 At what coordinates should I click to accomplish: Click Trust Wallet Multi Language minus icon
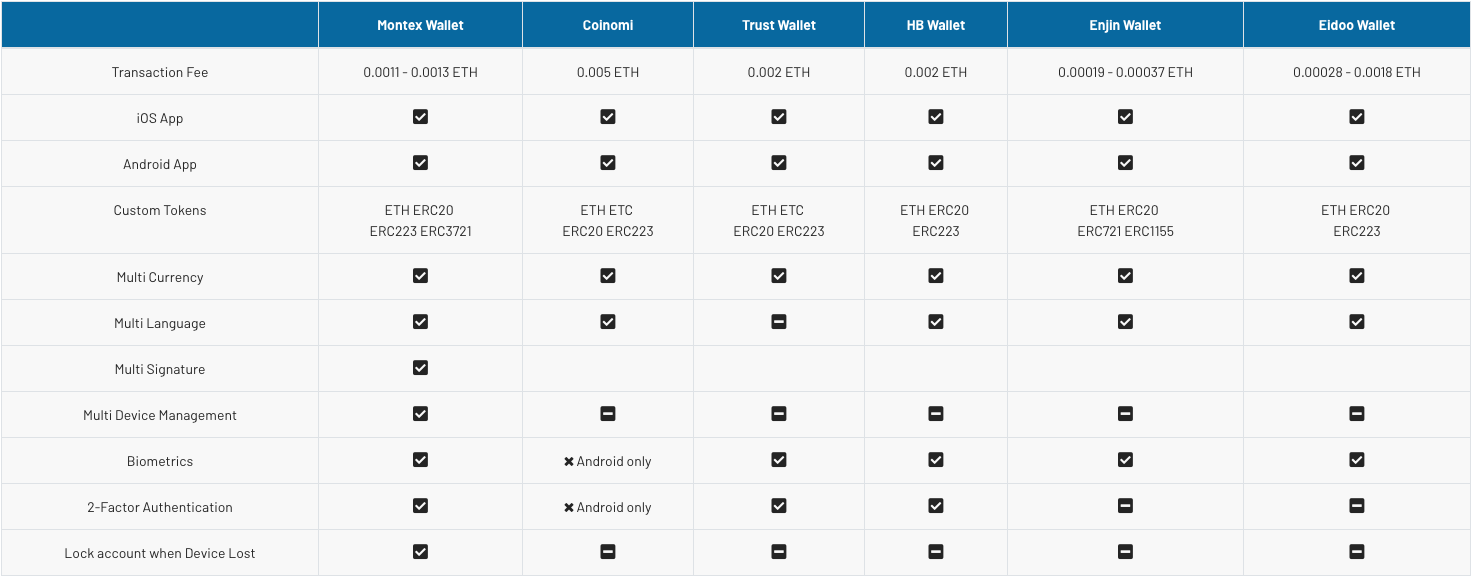[x=779, y=322]
